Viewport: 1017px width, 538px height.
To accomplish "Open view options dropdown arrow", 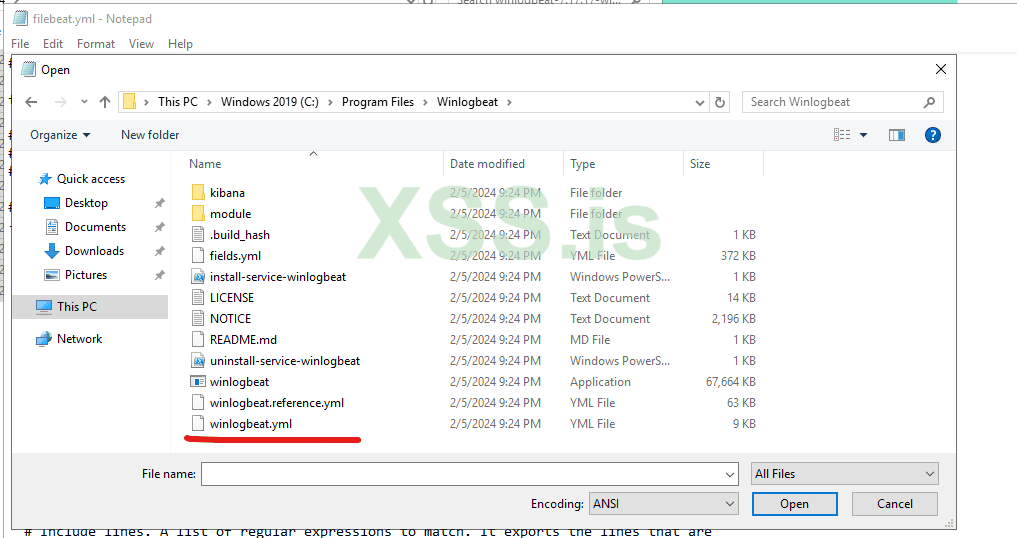I will point(863,135).
